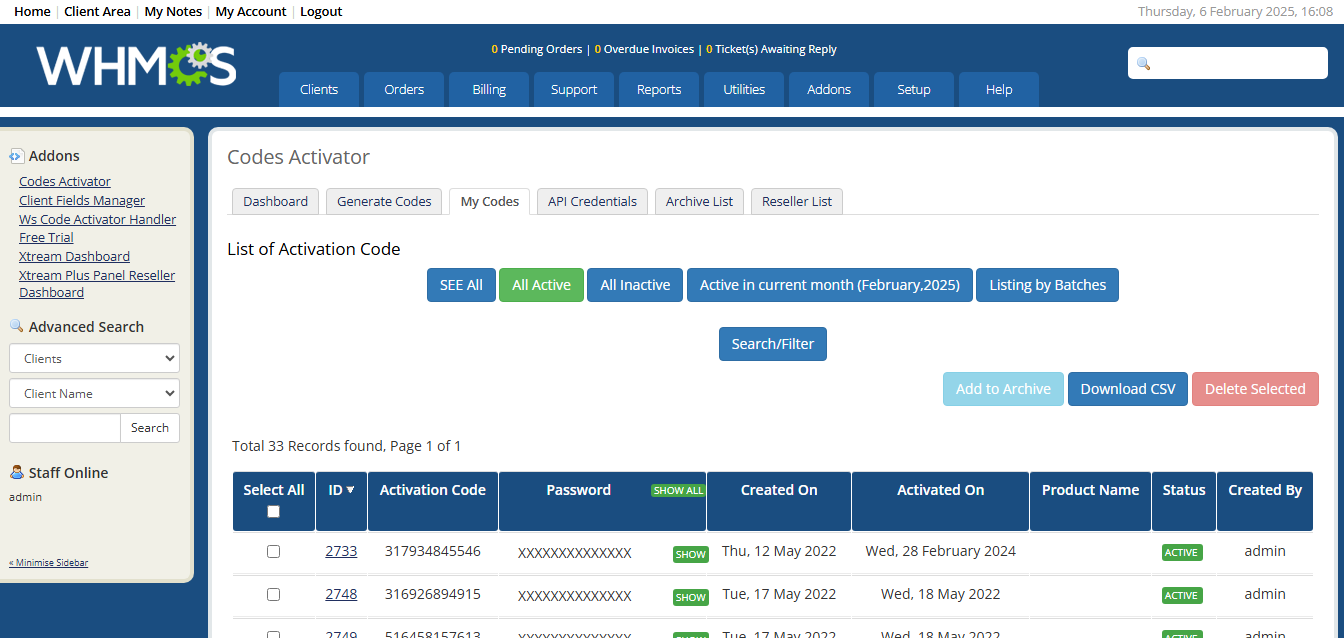The image size is (1344, 638).
Task: Filter by All Inactive codes
Action: point(635,285)
